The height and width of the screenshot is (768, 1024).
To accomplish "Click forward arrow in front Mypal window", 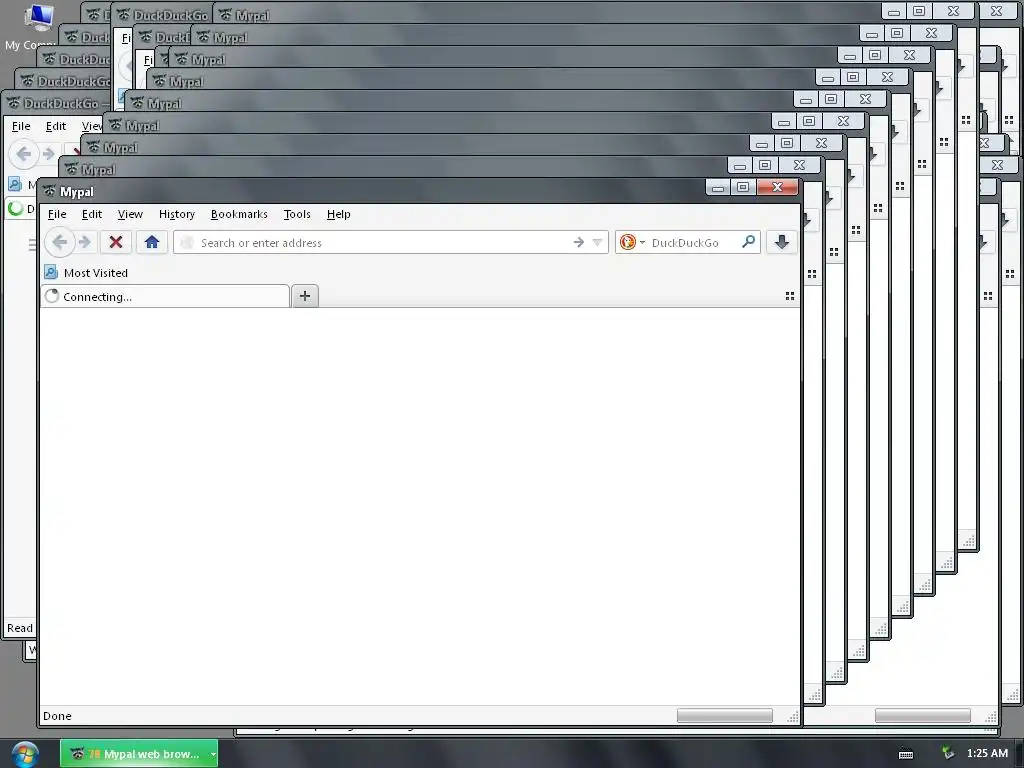I will tap(85, 242).
